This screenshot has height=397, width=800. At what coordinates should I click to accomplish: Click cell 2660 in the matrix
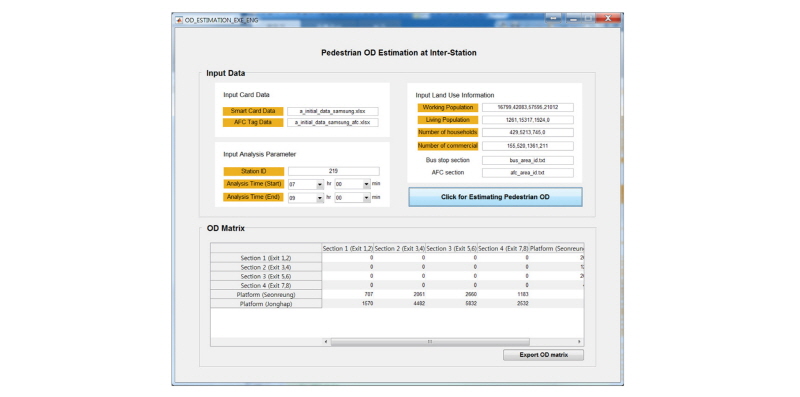(451, 294)
